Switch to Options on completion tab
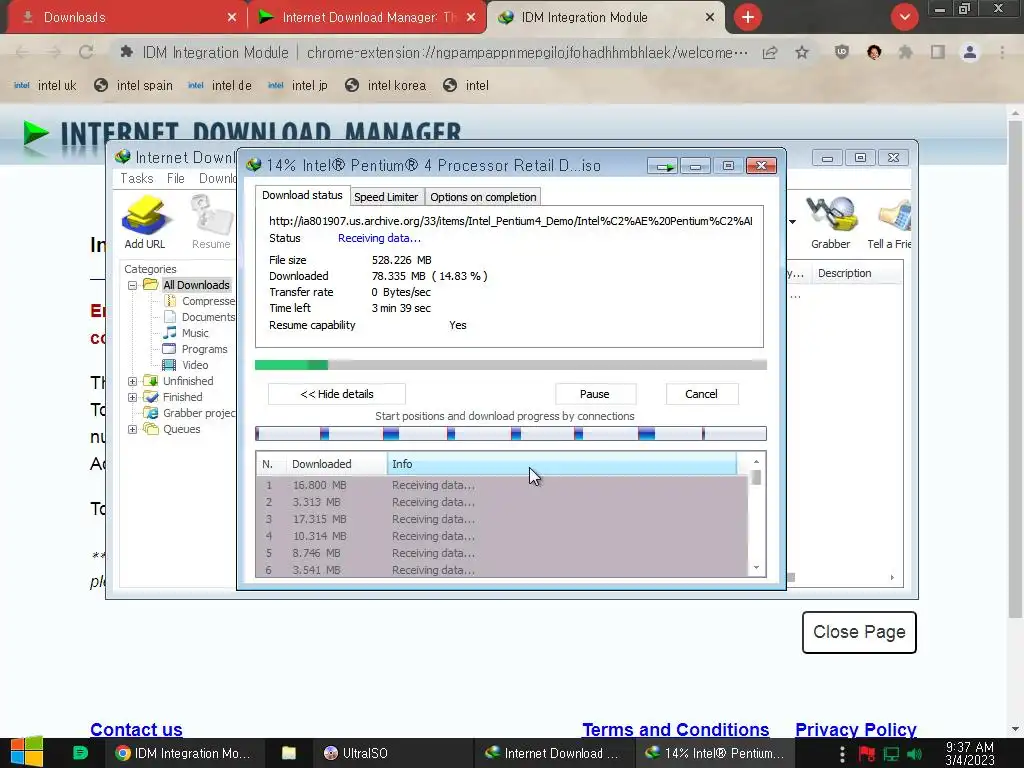The height and width of the screenshot is (768, 1024). 483,197
